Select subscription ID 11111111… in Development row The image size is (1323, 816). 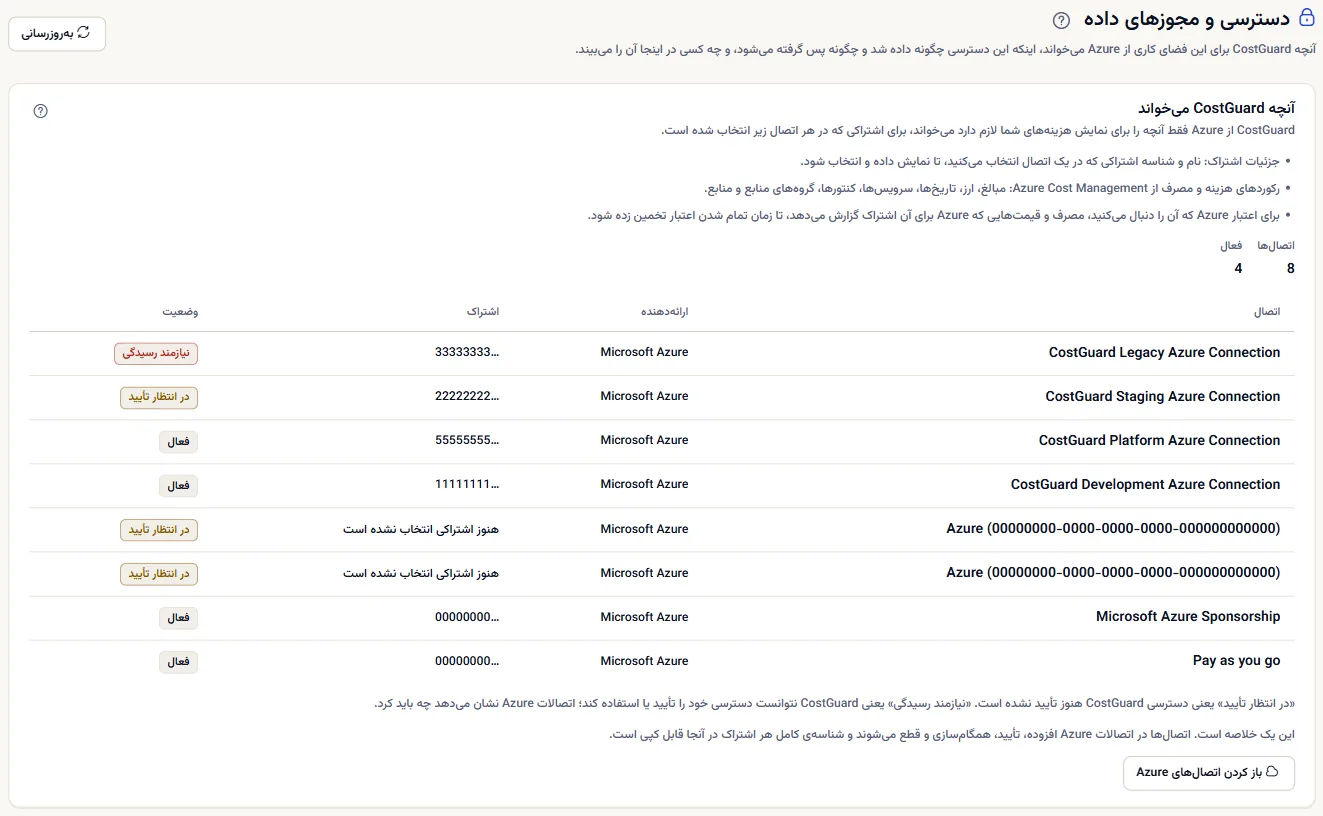[467, 484]
